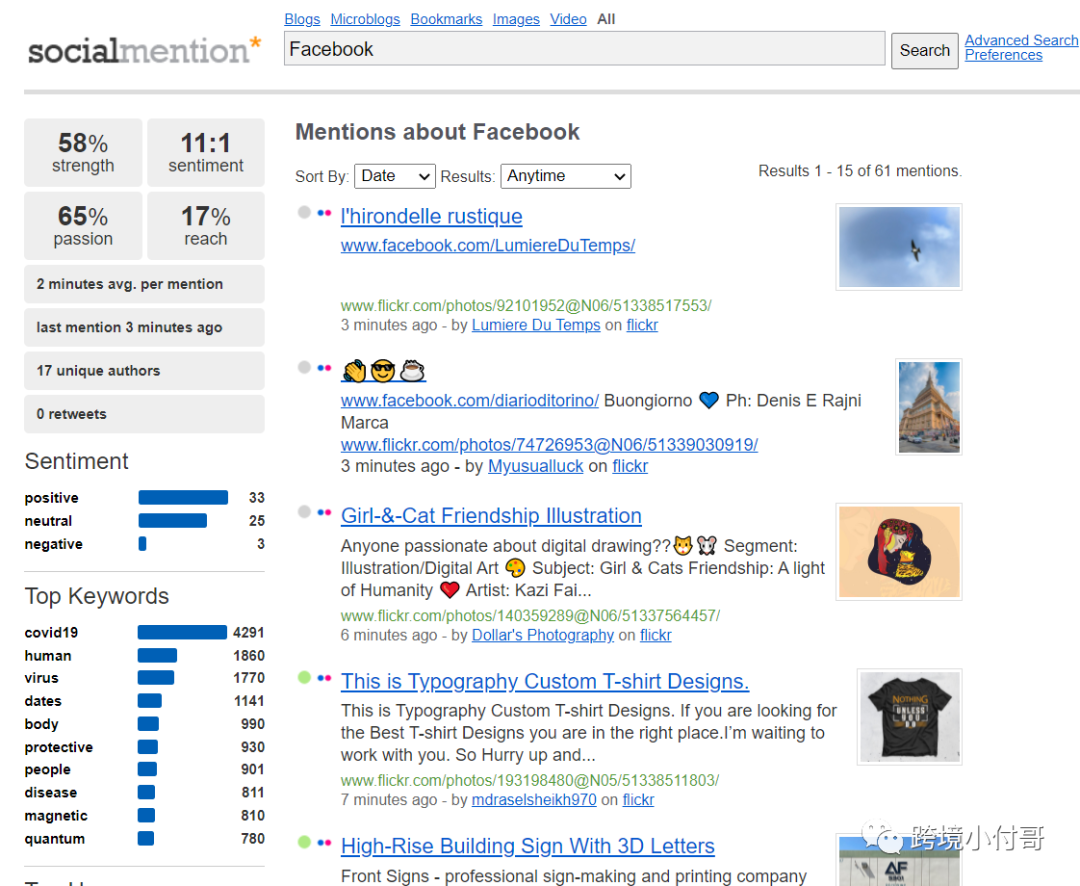Click the Facebook search input field
The height and width of the screenshot is (886, 1080).
(585, 49)
